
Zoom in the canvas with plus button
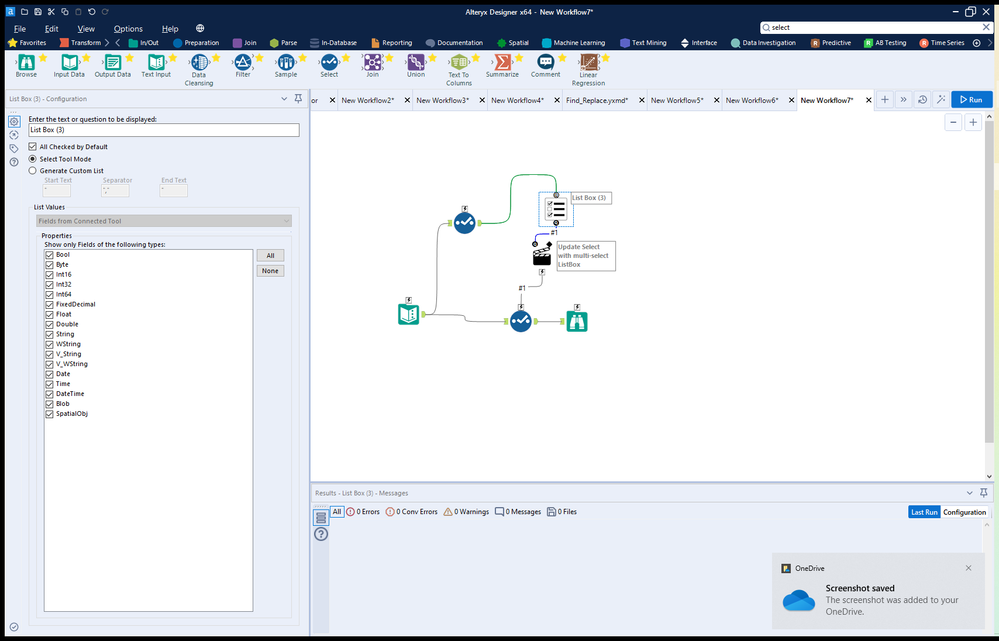coord(973,123)
